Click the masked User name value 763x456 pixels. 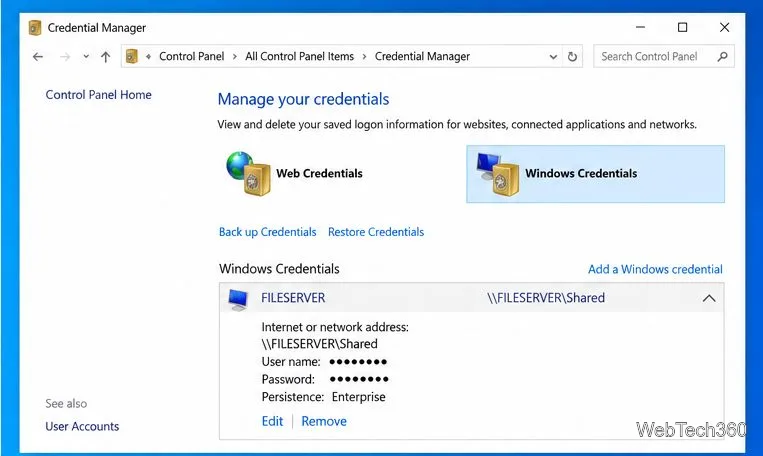[358, 362]
